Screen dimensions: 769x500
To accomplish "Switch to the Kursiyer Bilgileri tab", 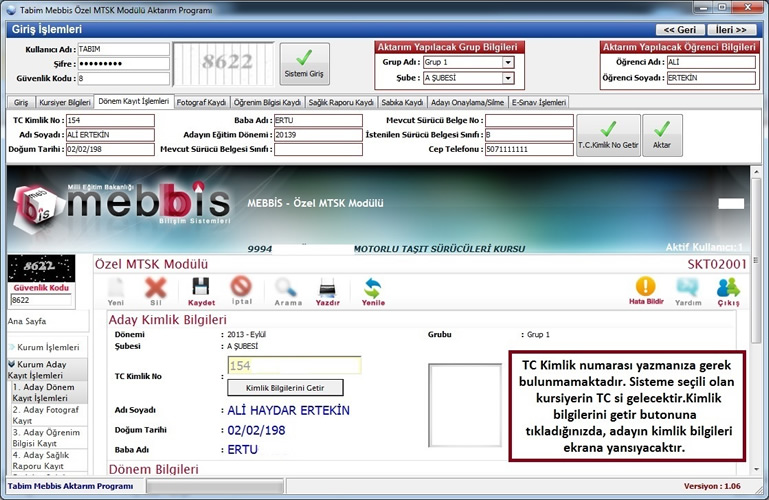I will tap(65, 102).
